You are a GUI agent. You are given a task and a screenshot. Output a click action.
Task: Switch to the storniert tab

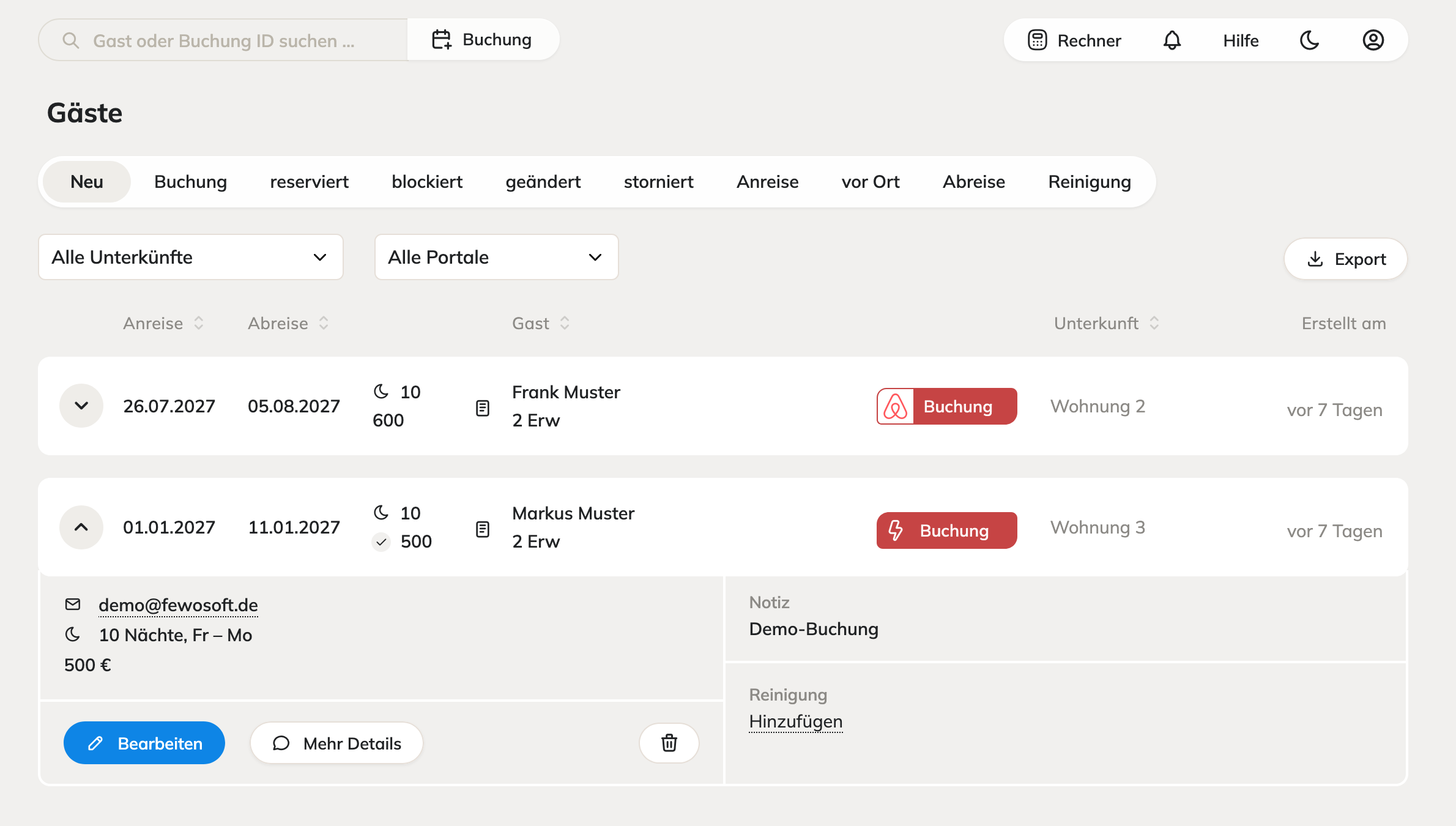pos(658,182)
